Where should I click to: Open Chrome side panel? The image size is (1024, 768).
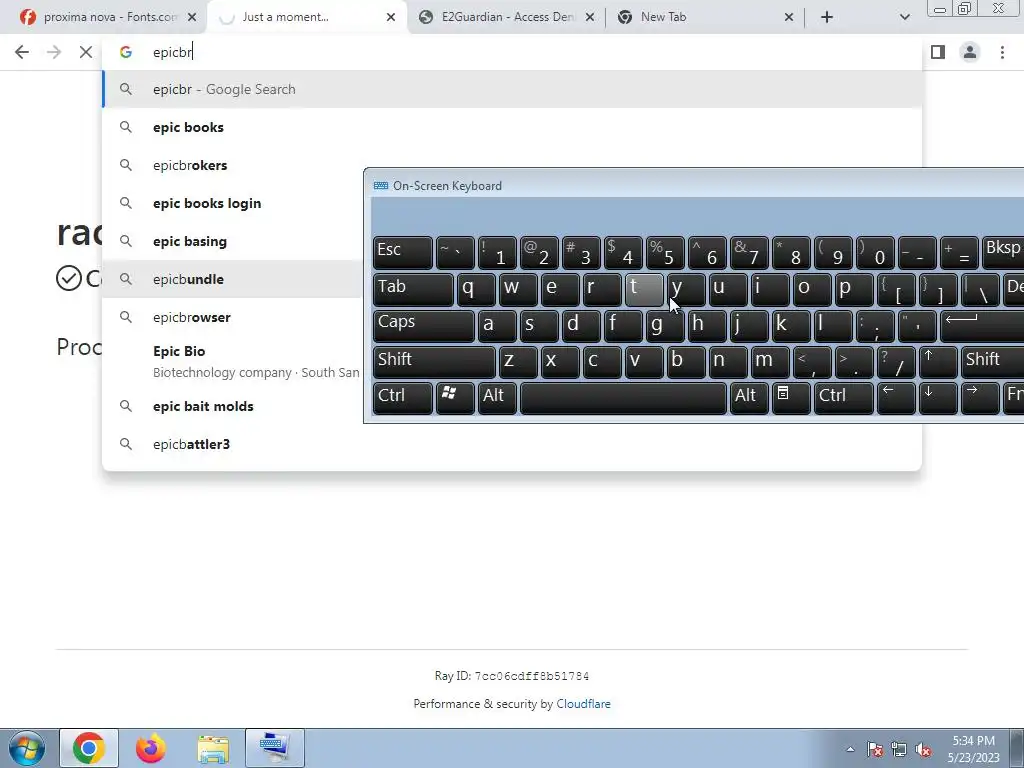click(x=938, y=52)
